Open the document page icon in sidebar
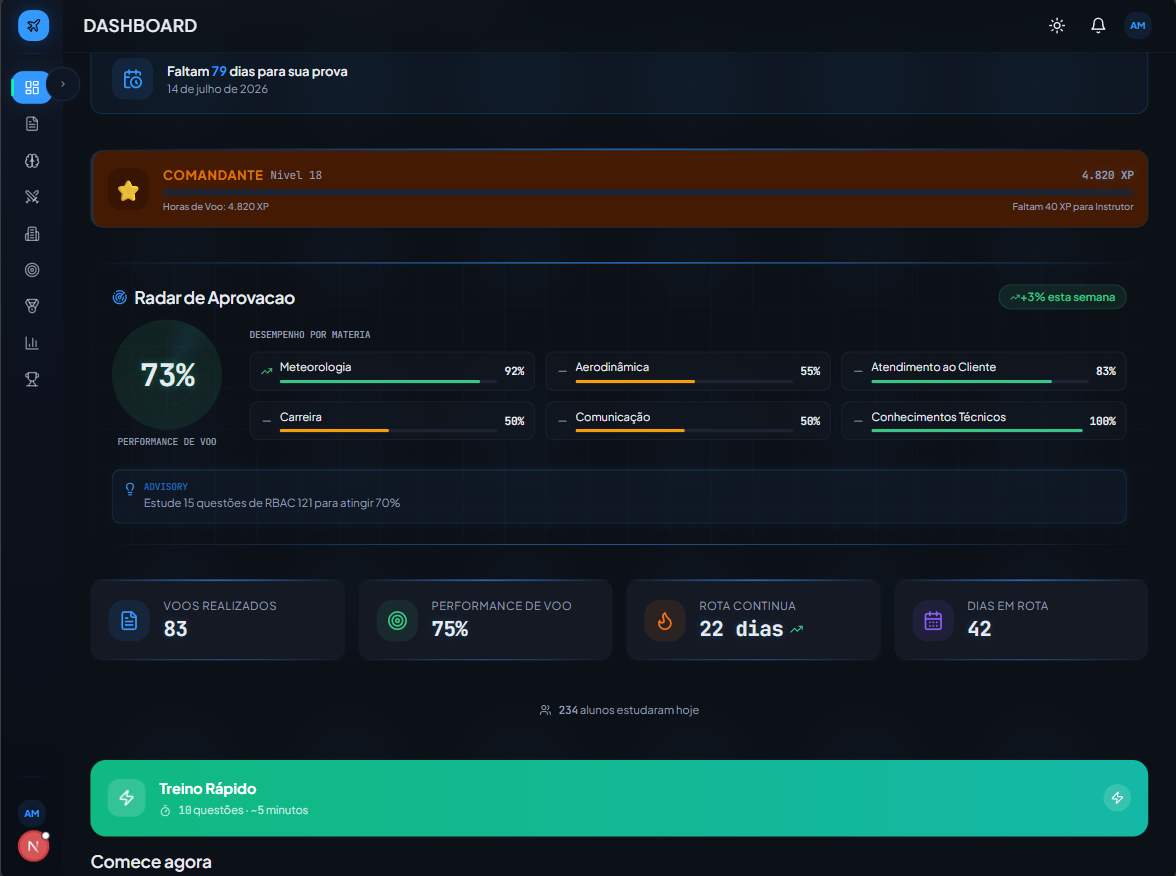This screenshot has width=1176, height=876. [x=32, y=124]
